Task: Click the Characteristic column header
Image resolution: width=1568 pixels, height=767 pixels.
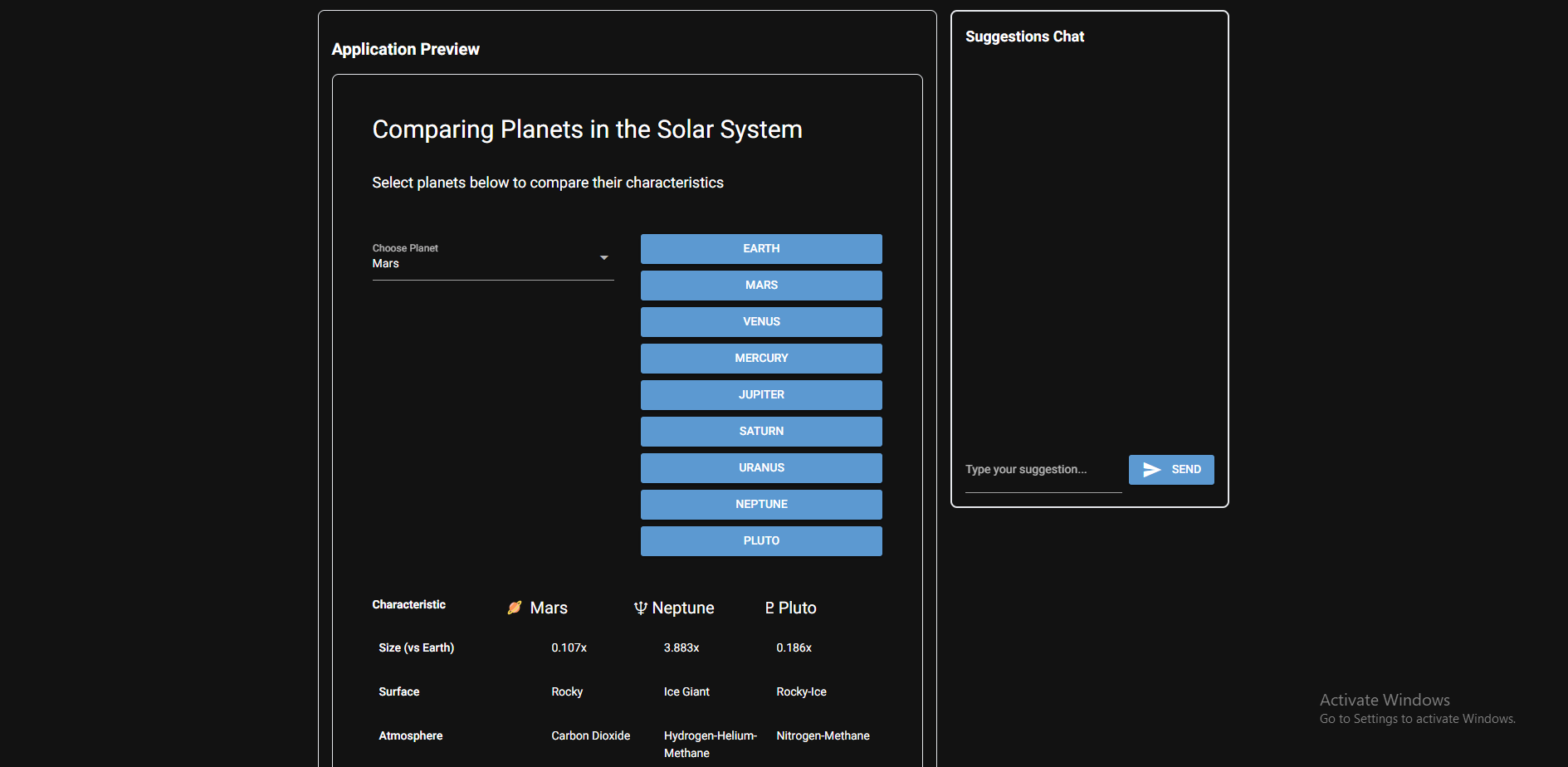Action: 409,605
